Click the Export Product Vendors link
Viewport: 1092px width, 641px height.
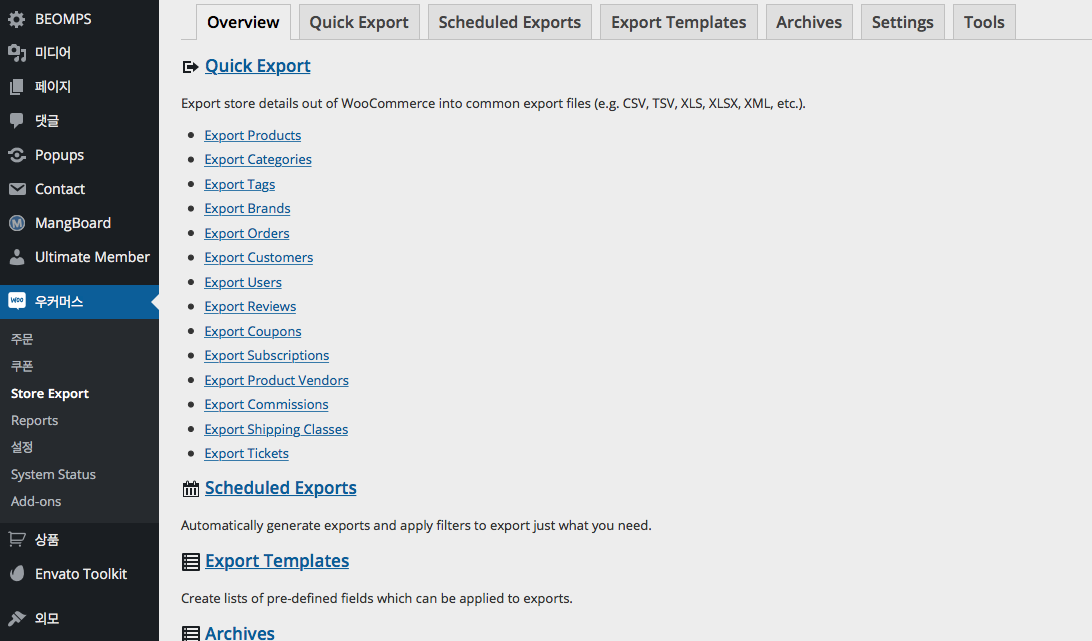(x=276, y=380)
